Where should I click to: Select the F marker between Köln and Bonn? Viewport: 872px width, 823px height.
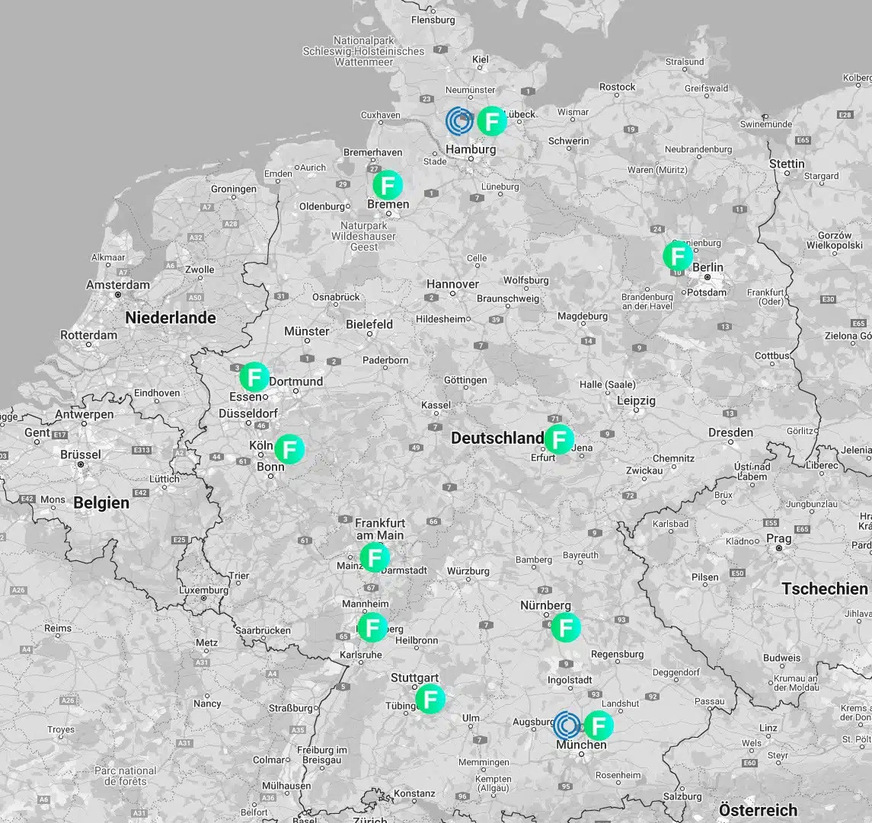290,449
